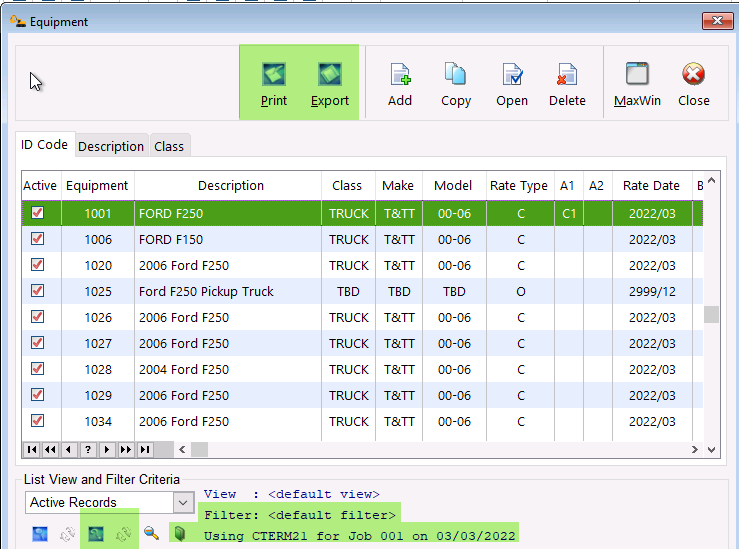Click the refresh arrows beside the green filter icon
Image resolution: width=739 pixels, height=549 pixels.
pos(123,534)
